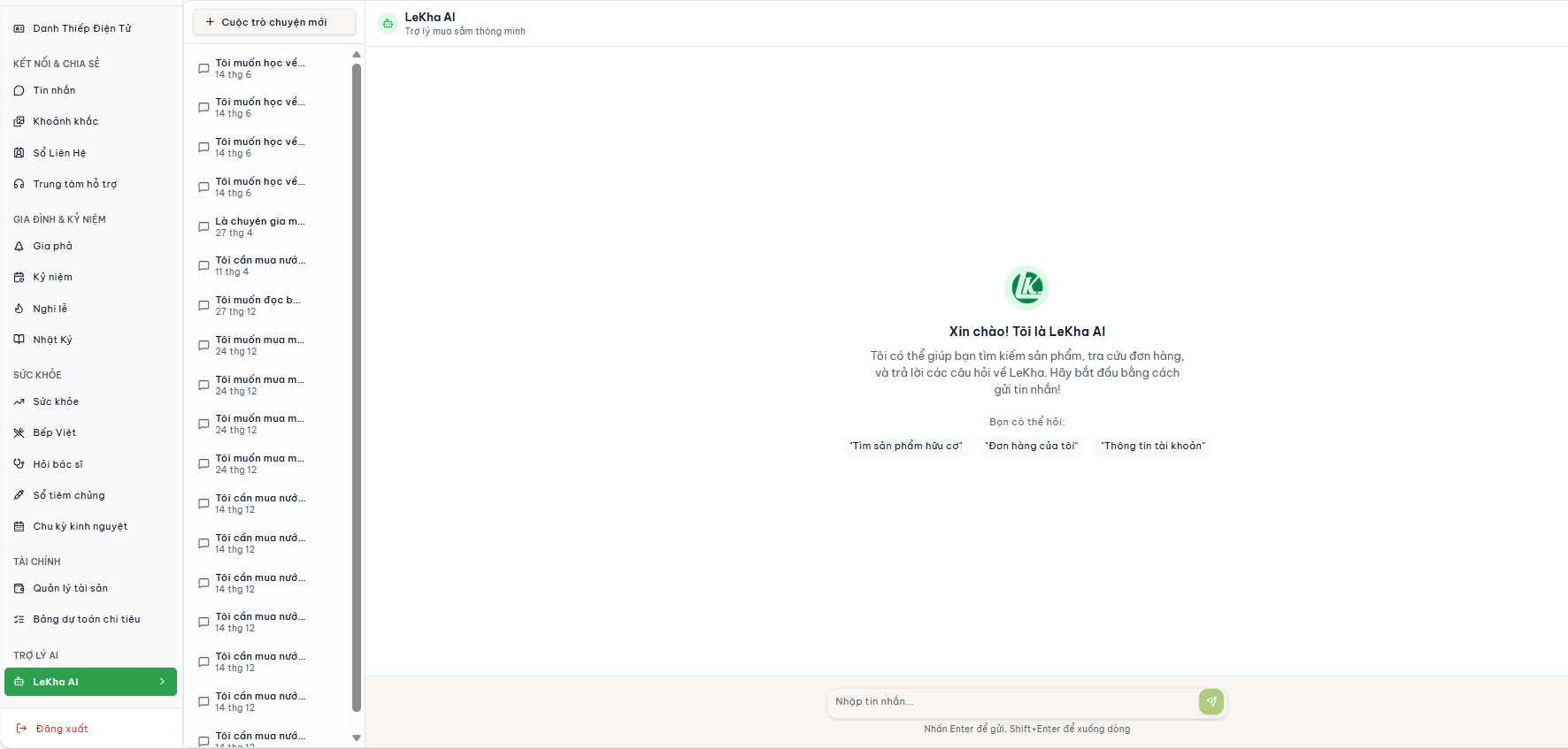This screenshot has width=1568, height=749.
Task: Choose the "Tìm sản phẩm hữu cơ" suggestion
Action: pyautogui.click(x=905, y=446)
